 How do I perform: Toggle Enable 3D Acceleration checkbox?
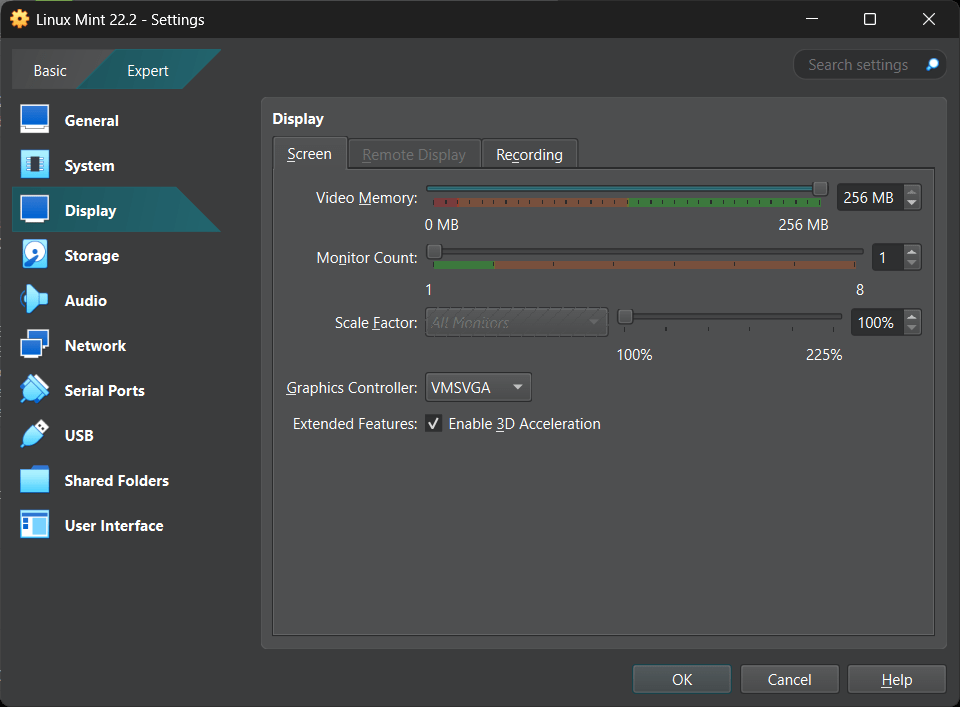[434, 424]
